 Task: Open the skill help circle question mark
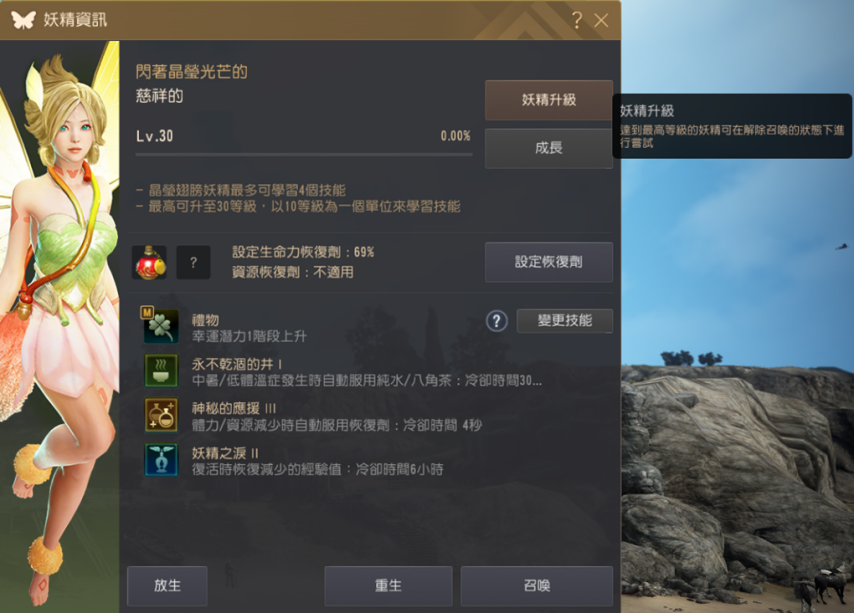[496, 321]
